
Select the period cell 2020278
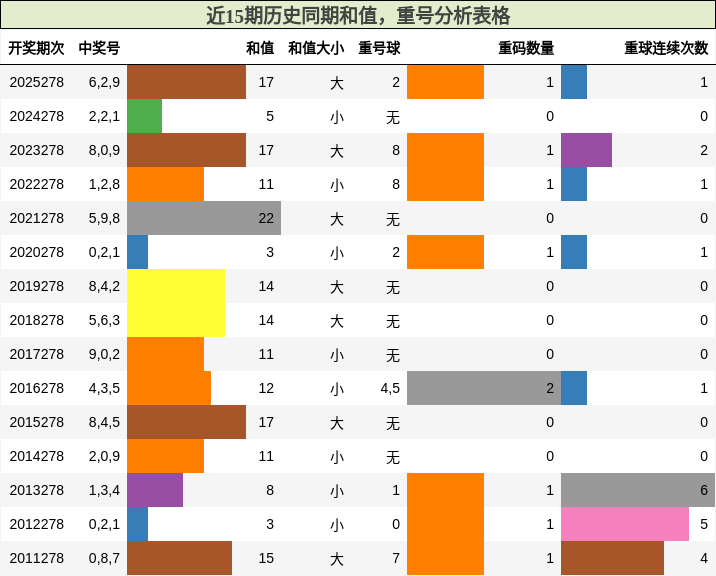pyautogui.click(x=37, y=252)
